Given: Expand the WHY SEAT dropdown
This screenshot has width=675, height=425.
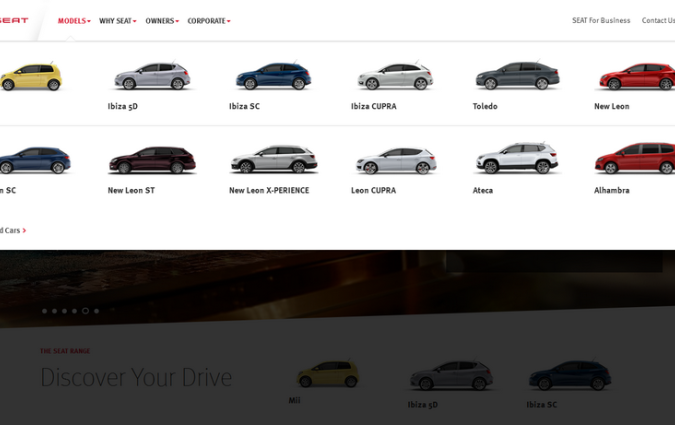Looking at the screenshot, I should pyautogui.click(x=117, y=21).
